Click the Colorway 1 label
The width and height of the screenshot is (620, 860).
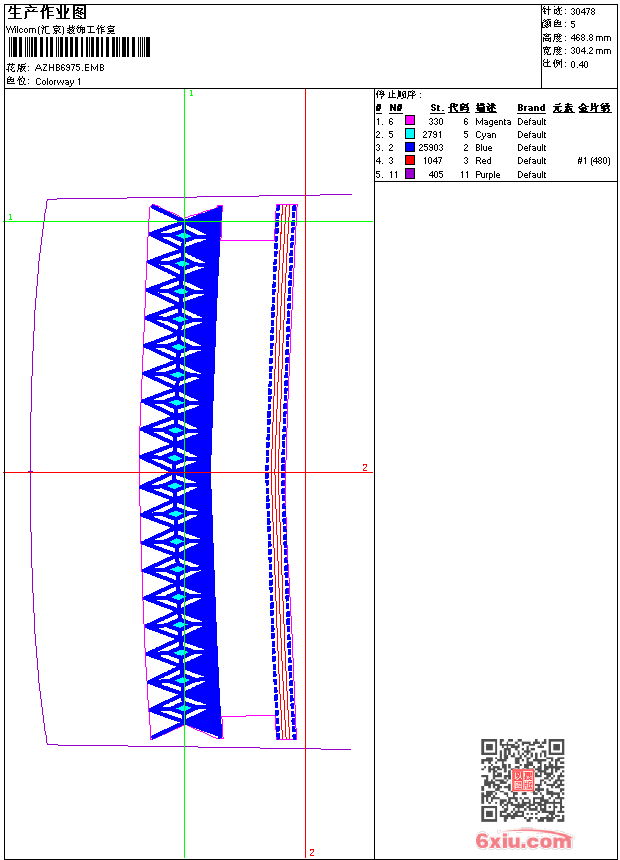click(x=58, y=82)
